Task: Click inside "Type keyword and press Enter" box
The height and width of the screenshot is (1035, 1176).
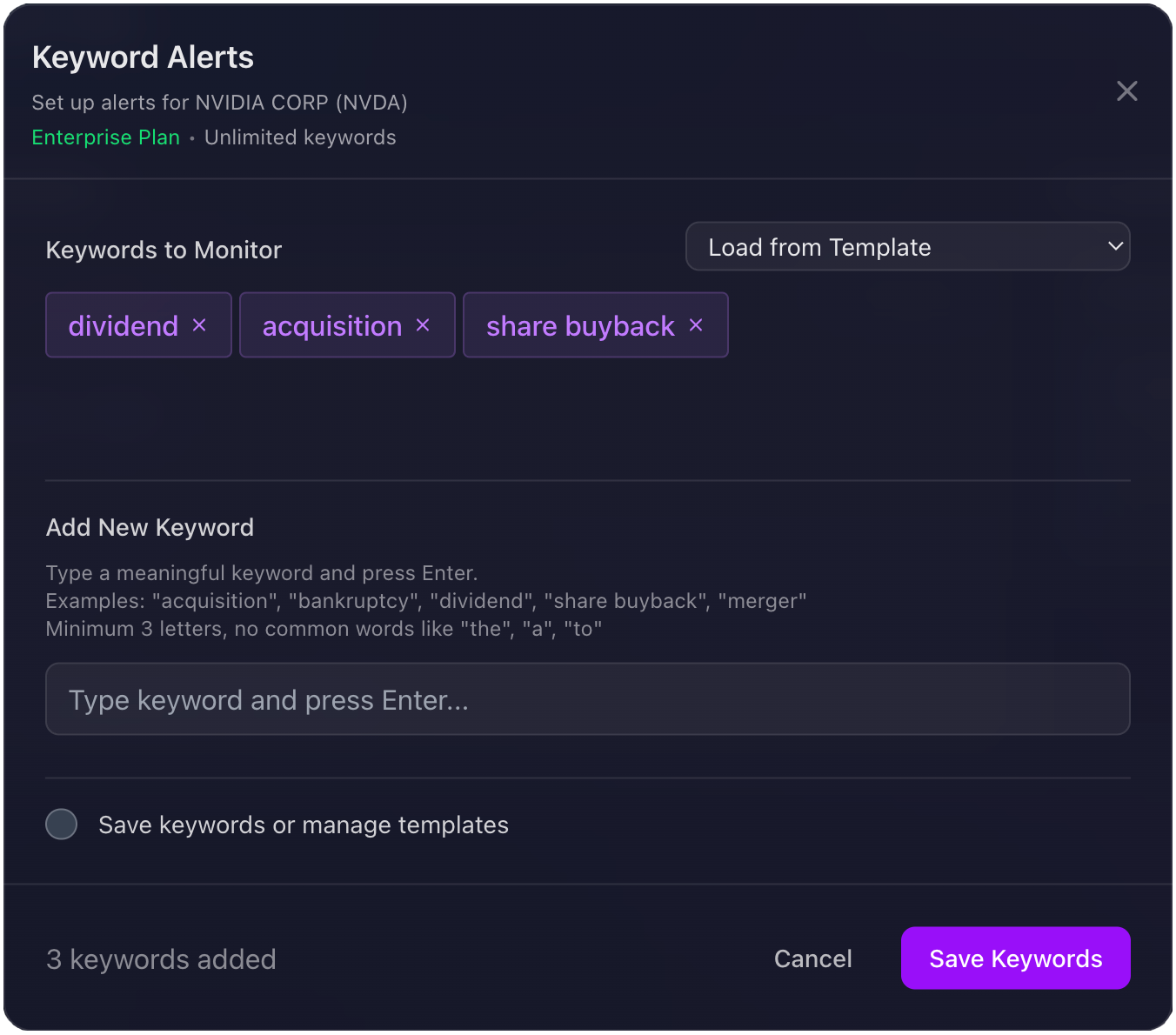Action: [588, 698]
